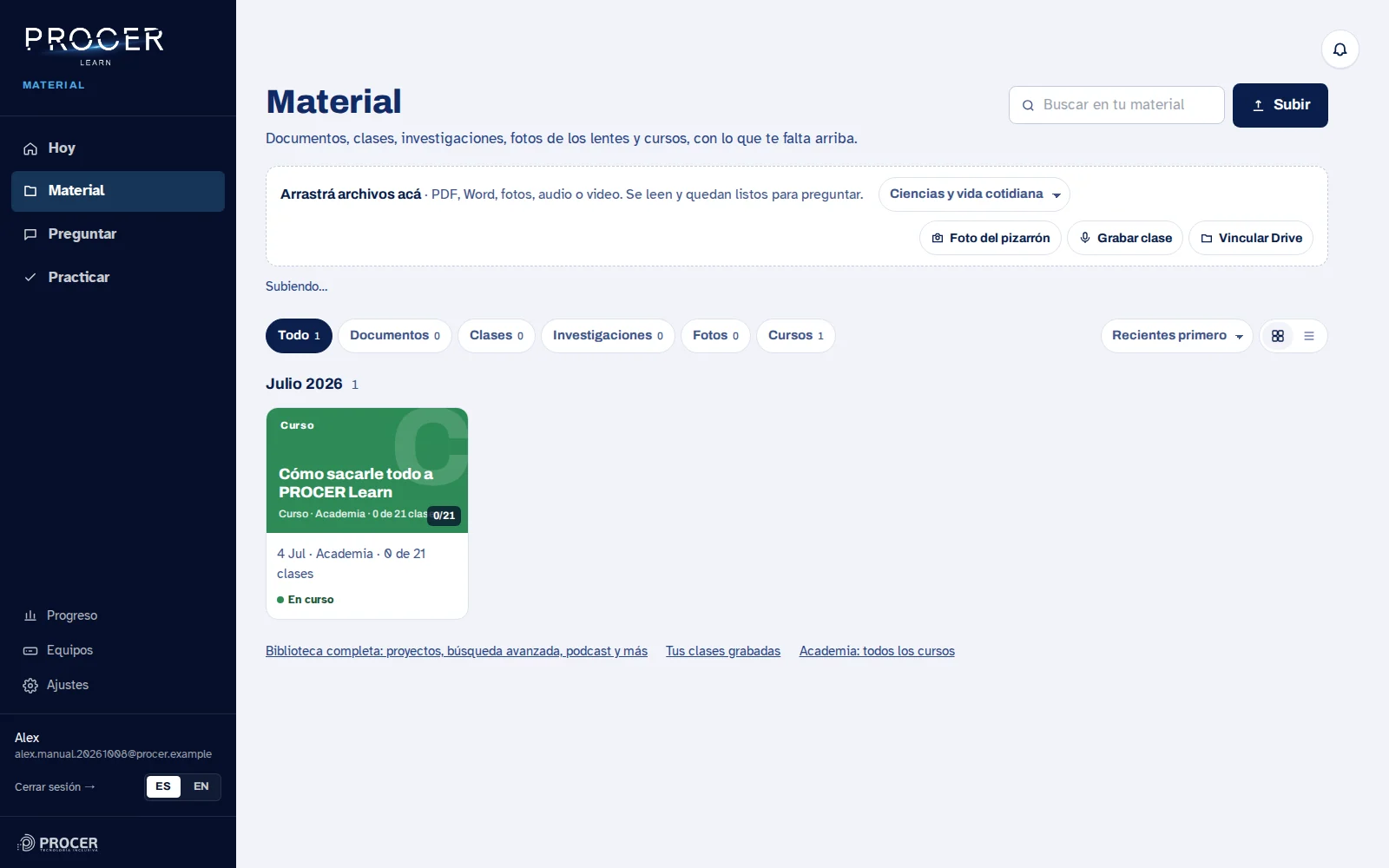1389x868 pixels.
Task: Open Practicar in sidebar
Action: (x=118, y=278)
